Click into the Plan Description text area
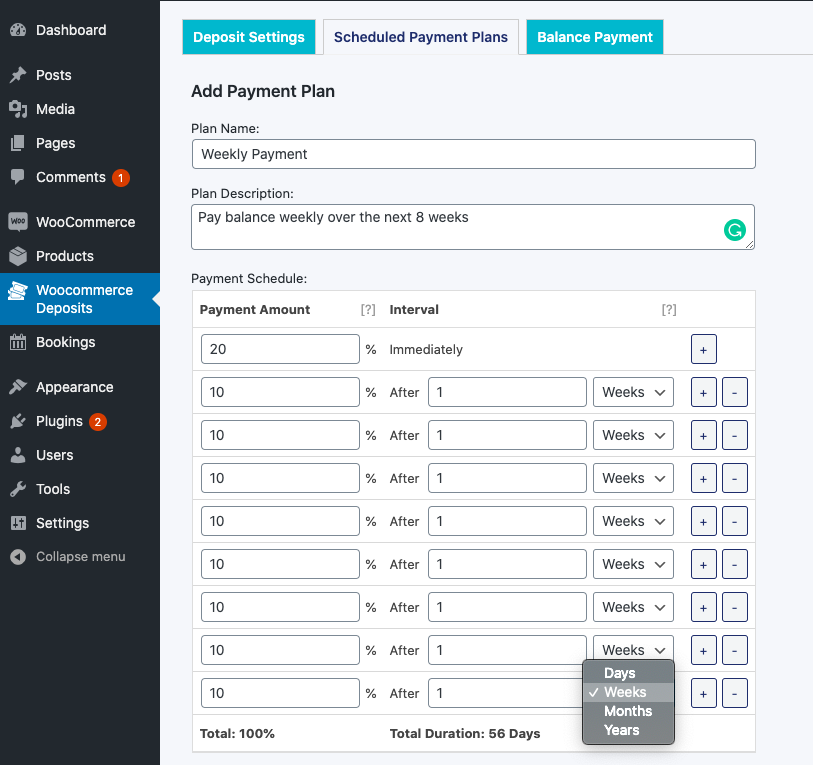This screenshot has height=765, width=813. click(473, 227)
